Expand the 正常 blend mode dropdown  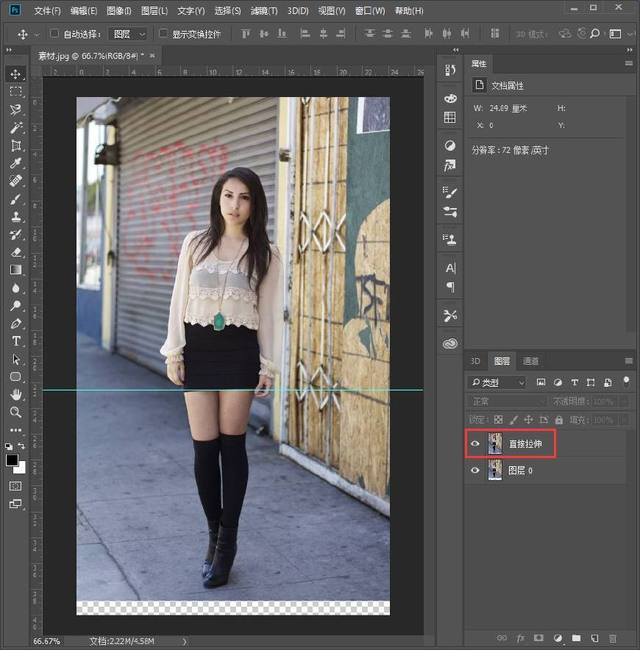(x=506, y=400)
